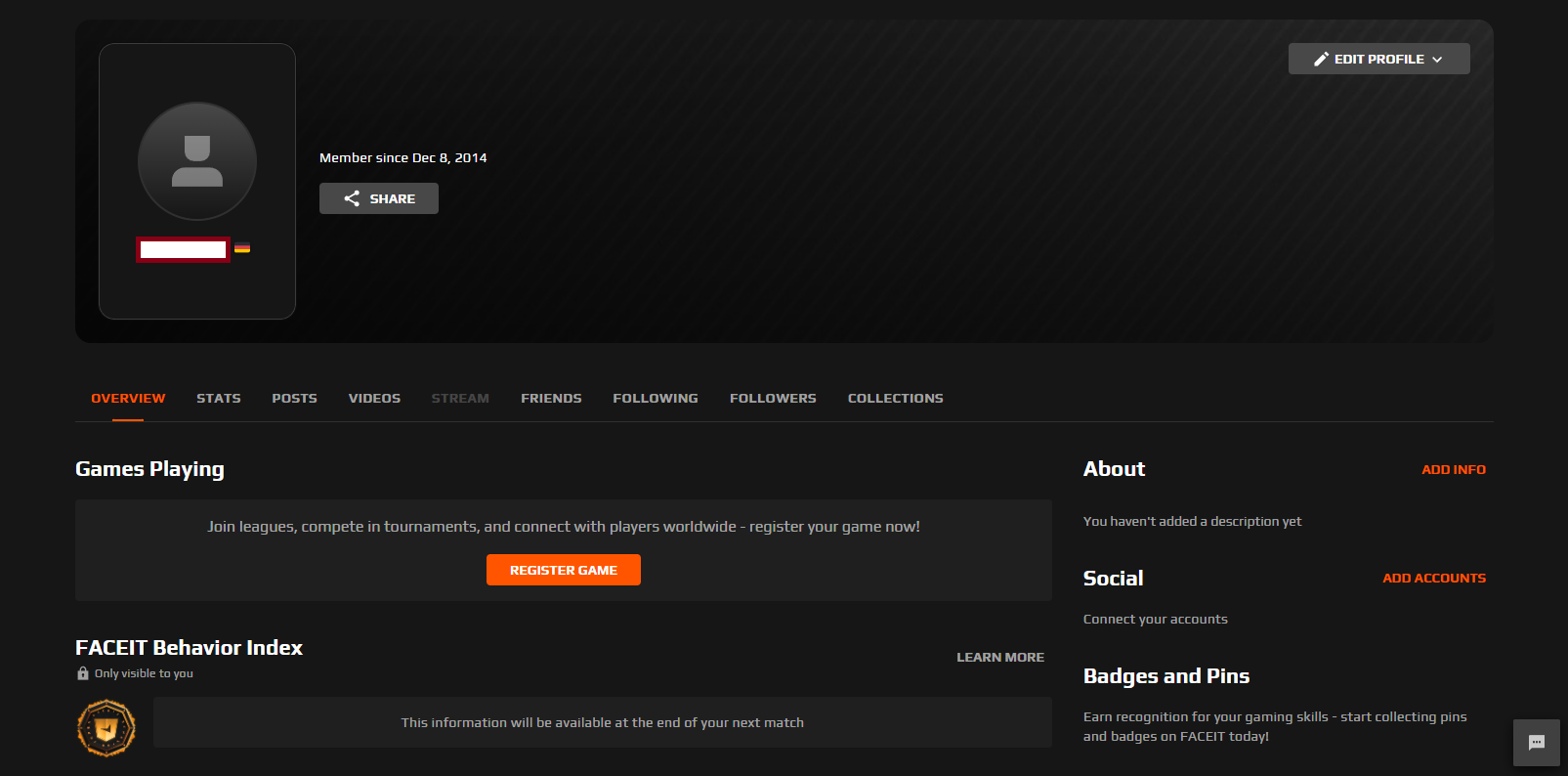The width and height of the screenshot is (1568, 776).
Task: View the Friends tab
Action: 551,399
